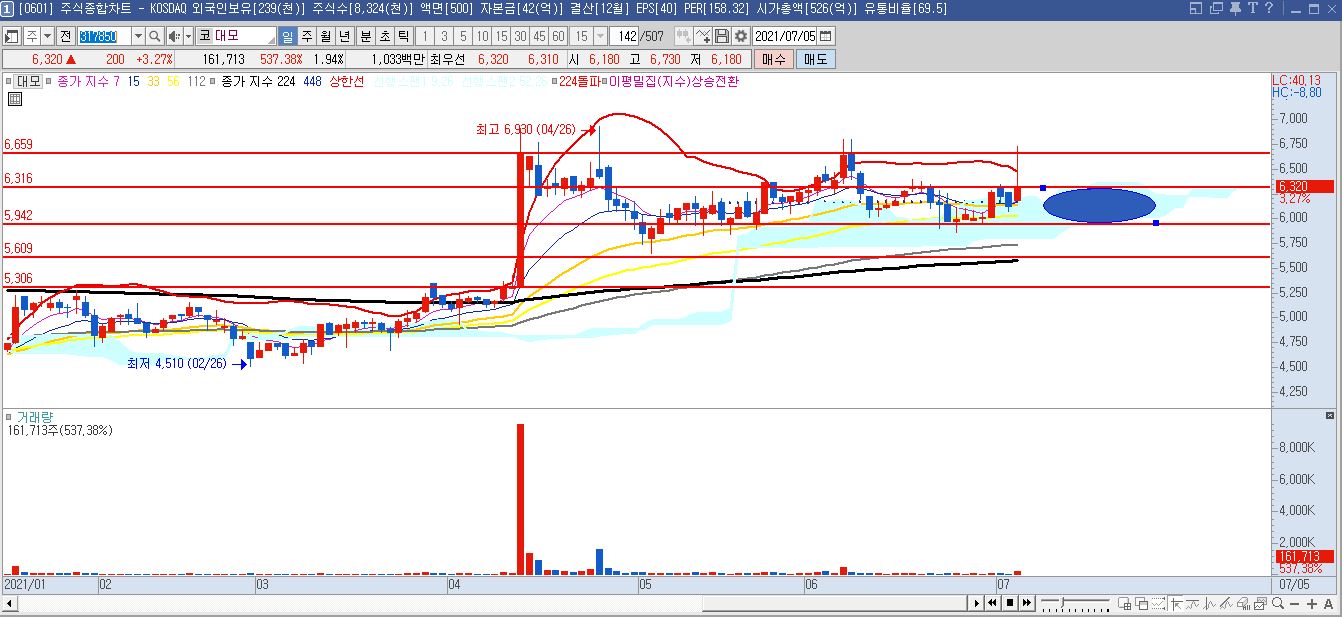Open chart settings with the gear icon
The image size is (1342, 617).
tap(741, 36)
